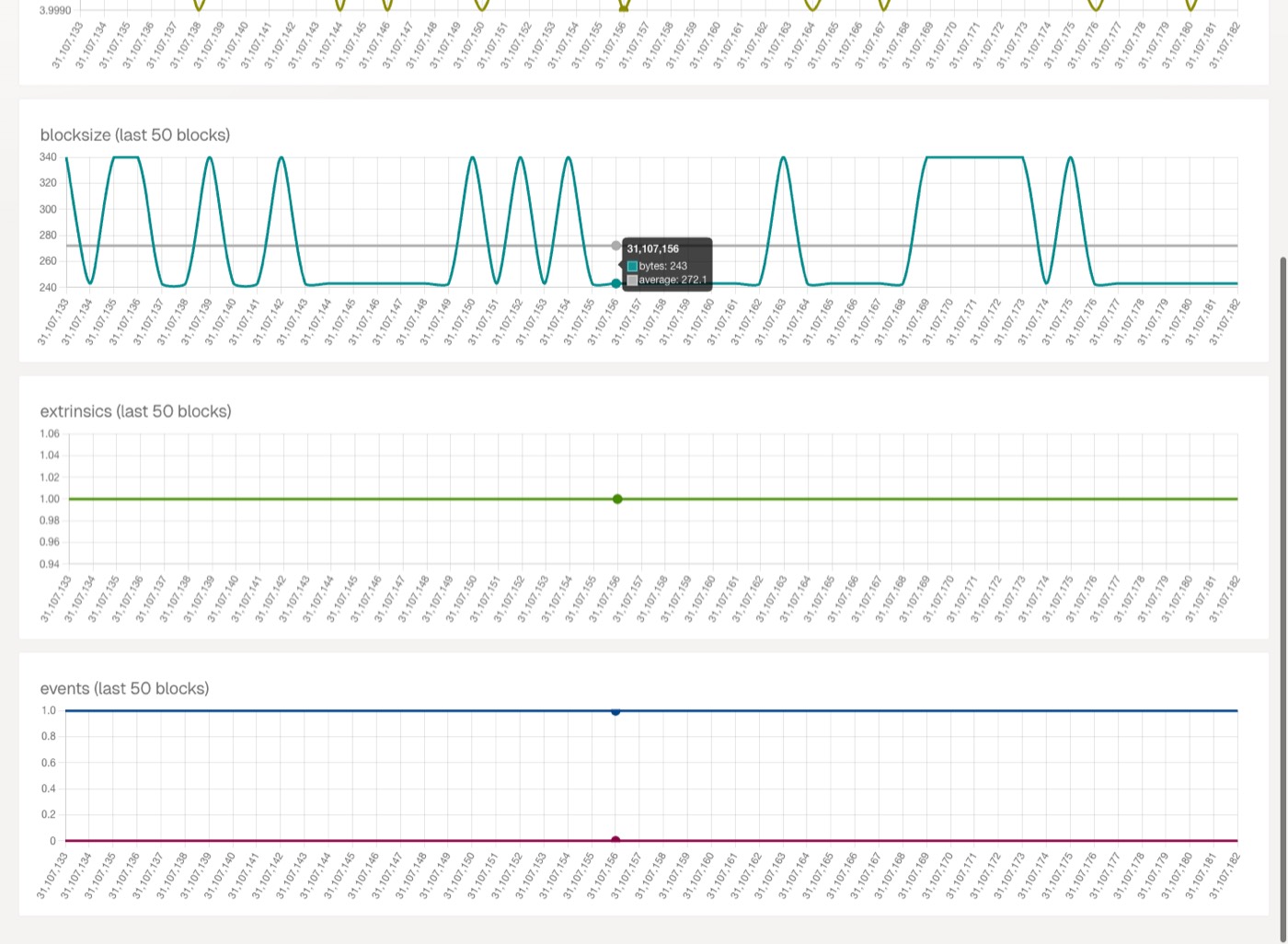This screenshot has width=1288, height=944.
Task: Click the 31,107,133 x-axis label under blocksize chart
Action: [53, 322]
